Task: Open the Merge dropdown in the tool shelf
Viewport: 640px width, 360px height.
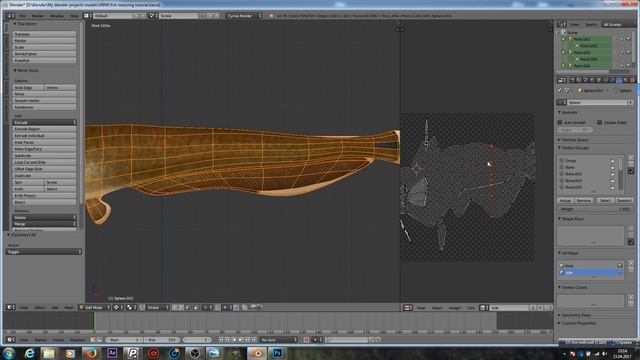Action: [44, 224]
